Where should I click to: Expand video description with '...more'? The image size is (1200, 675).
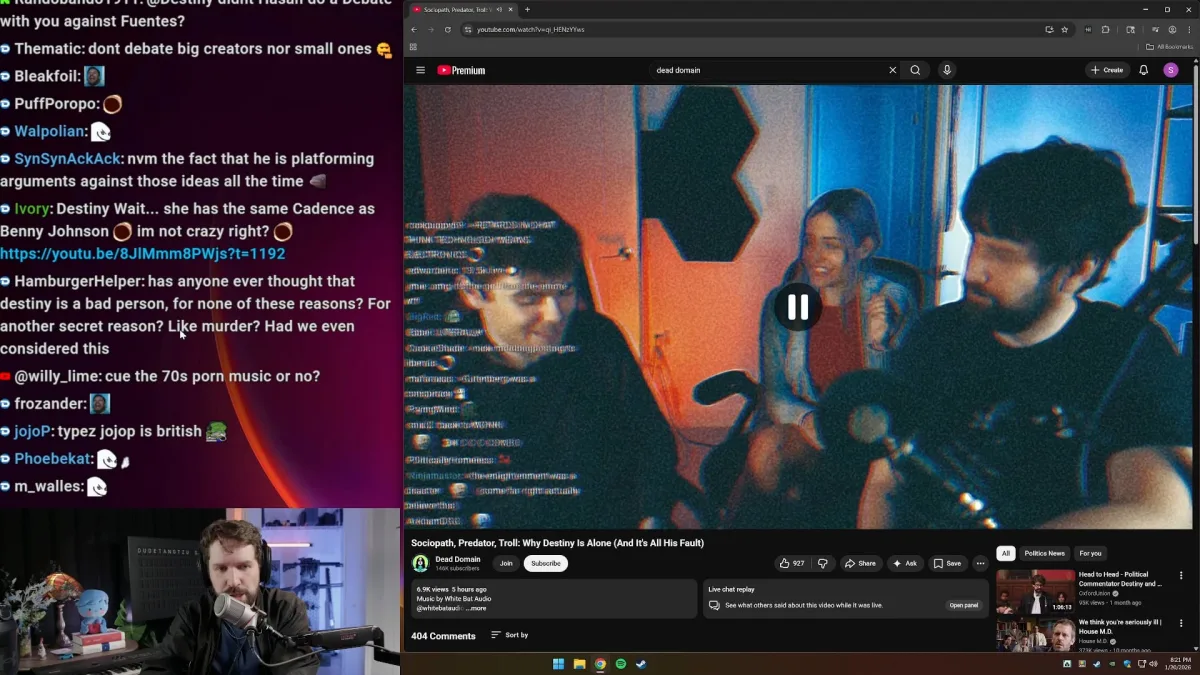coord(476,608)
